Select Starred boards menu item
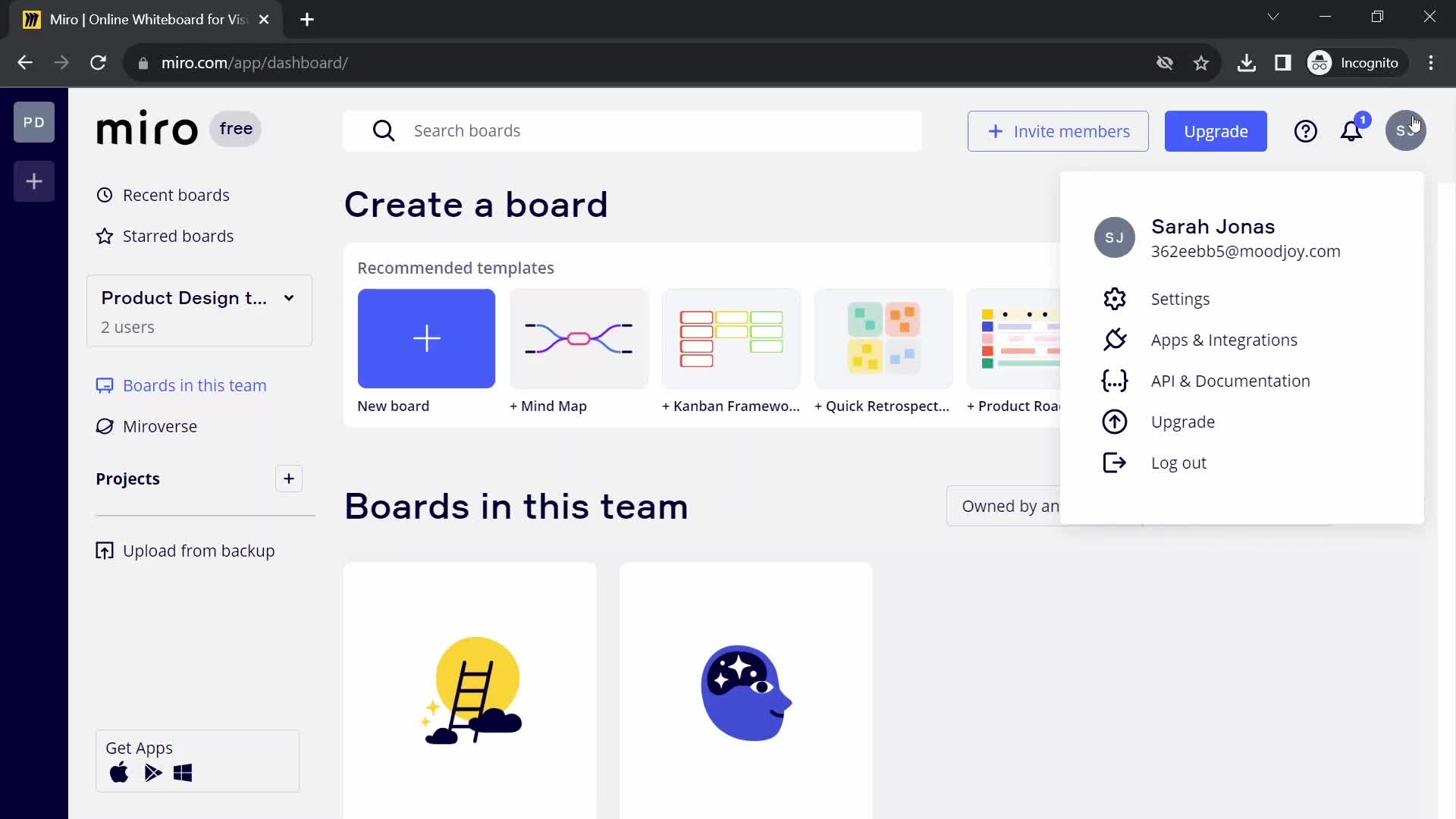 [178, 235]
